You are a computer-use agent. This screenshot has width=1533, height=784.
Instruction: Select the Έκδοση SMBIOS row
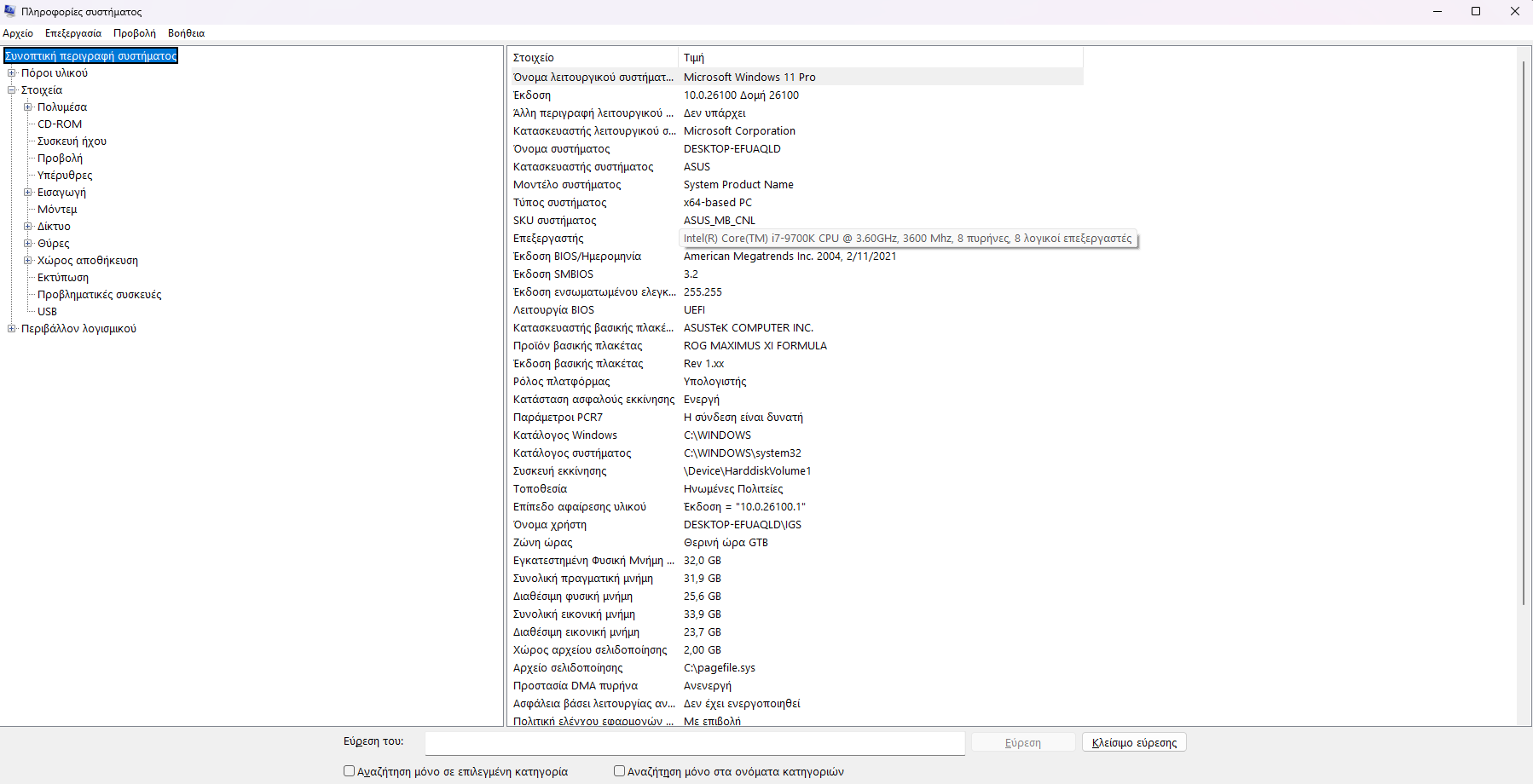pyautogui.click(x=795, y=274)
